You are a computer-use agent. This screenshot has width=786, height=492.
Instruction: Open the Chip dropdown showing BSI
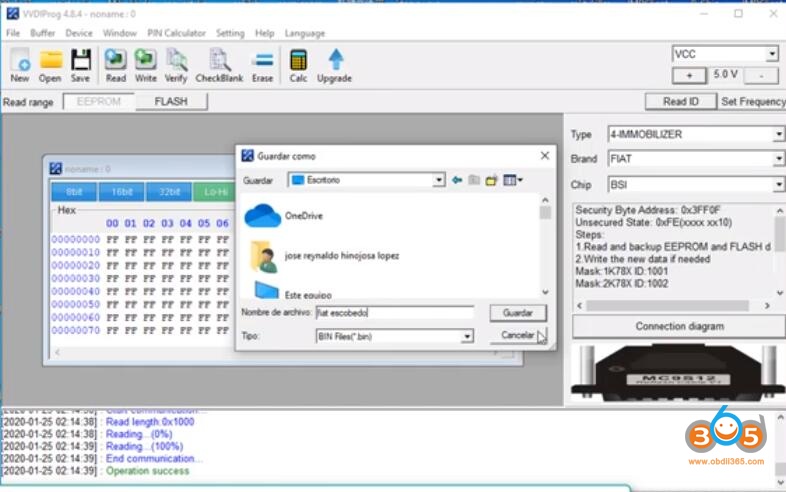pos(778,185)
